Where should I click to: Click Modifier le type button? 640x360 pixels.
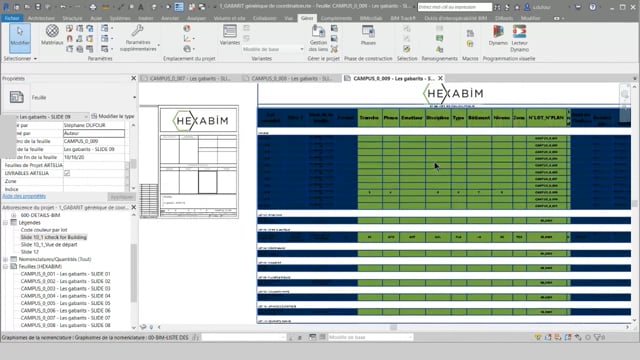pos(113,116)
